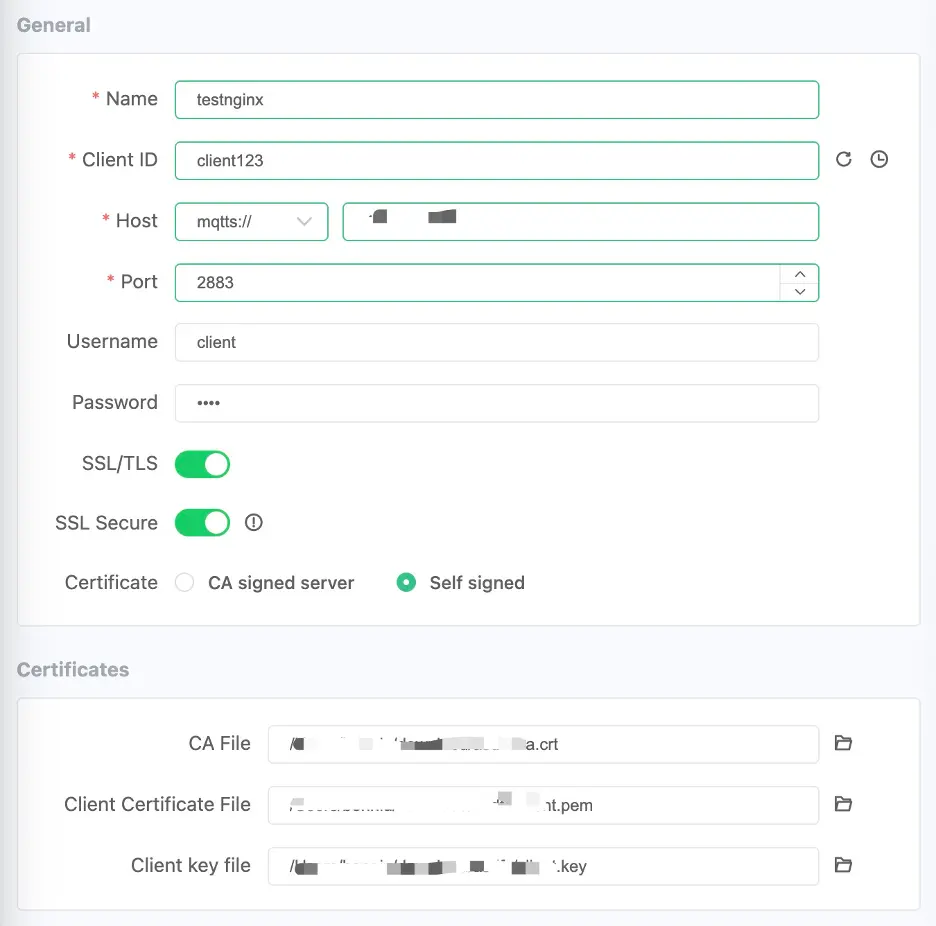
Task: Disable the SSL Secure toggle
Action: (202, 523)
